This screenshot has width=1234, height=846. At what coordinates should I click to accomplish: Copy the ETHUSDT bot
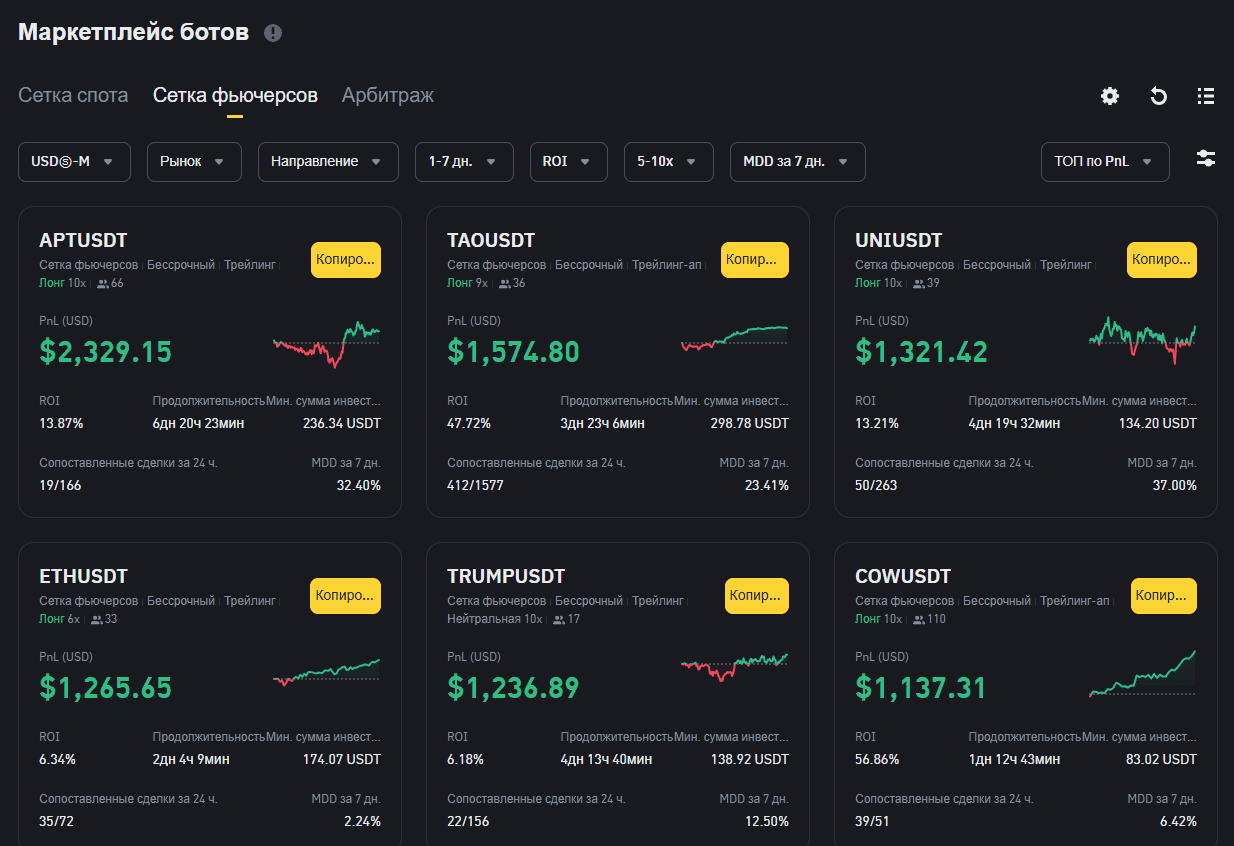346,596
